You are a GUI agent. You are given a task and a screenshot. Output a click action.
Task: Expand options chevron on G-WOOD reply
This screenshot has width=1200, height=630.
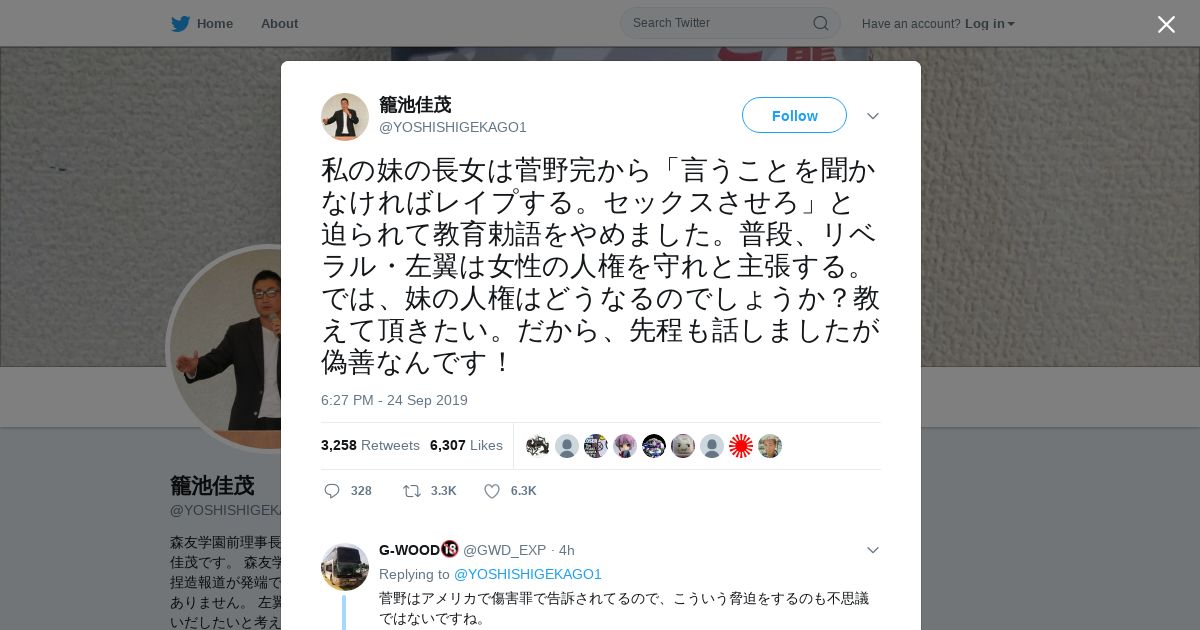(x=872, y=550)
